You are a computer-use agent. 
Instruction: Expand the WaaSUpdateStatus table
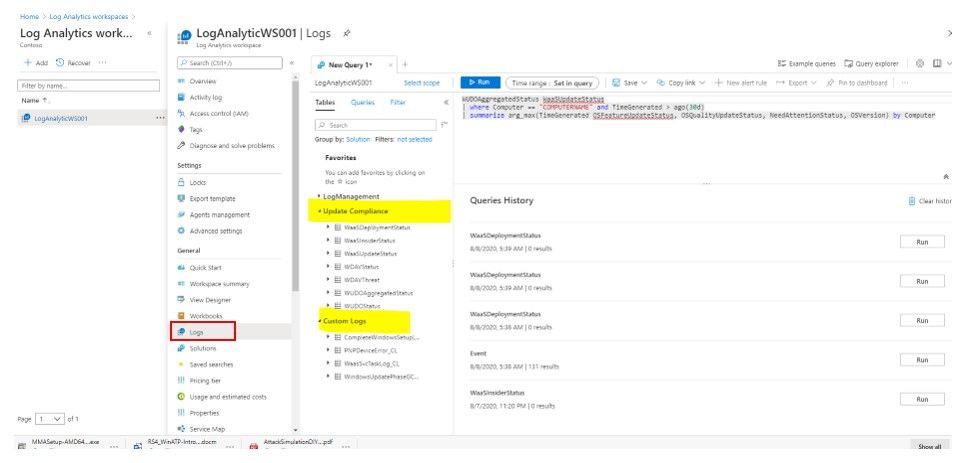coord(328,254)
